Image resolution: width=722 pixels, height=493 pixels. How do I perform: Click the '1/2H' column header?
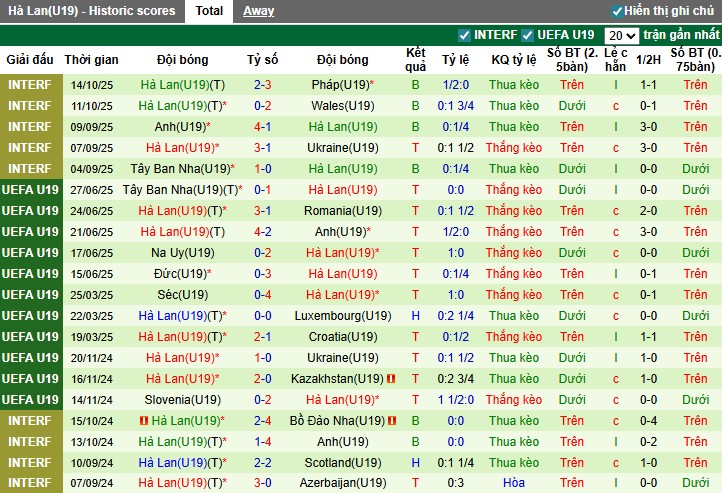click(x=648, y=60)
